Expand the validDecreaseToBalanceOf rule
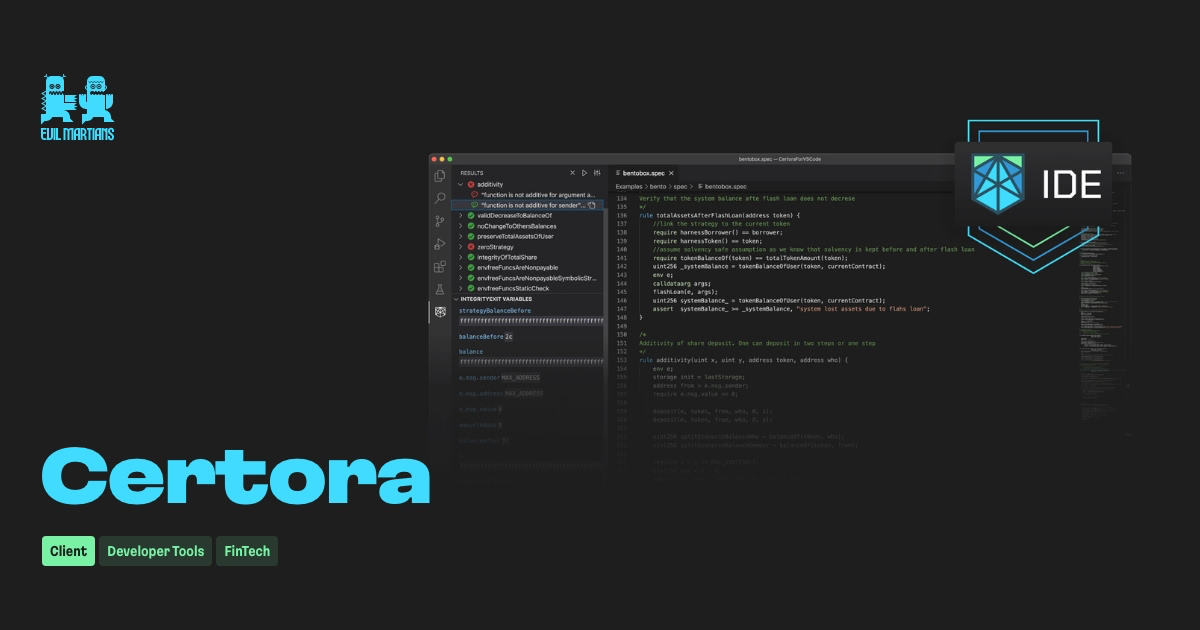The image size is (1200, 630). tap(461, 215)
